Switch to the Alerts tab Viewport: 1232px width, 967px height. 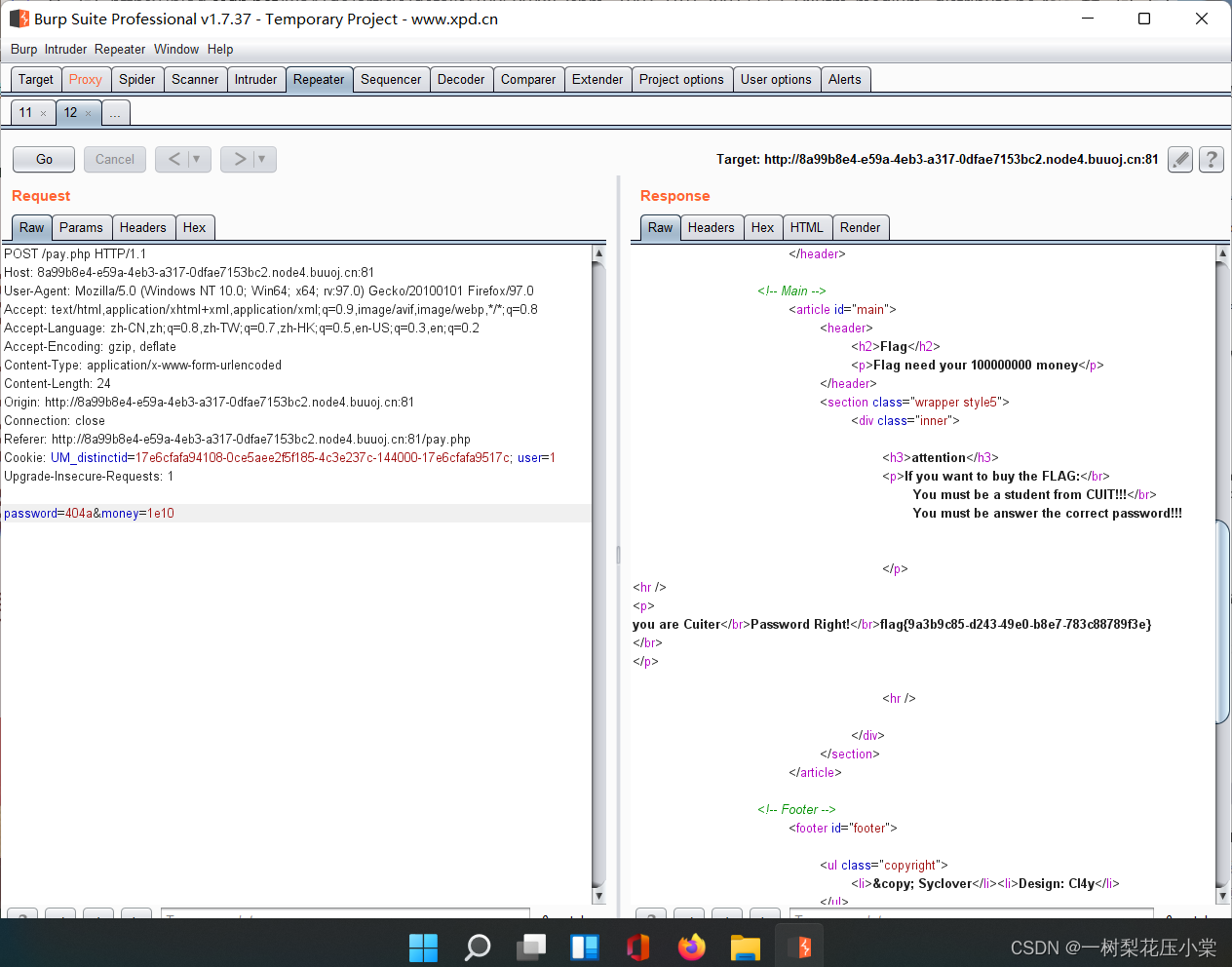click(x=845, y=80)
